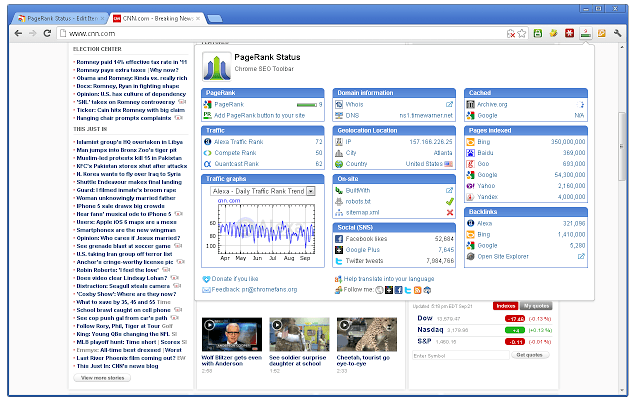Toggle the PageRank Status extension button
The width and height of the screenshot is (640, 400).
[585, 33]
